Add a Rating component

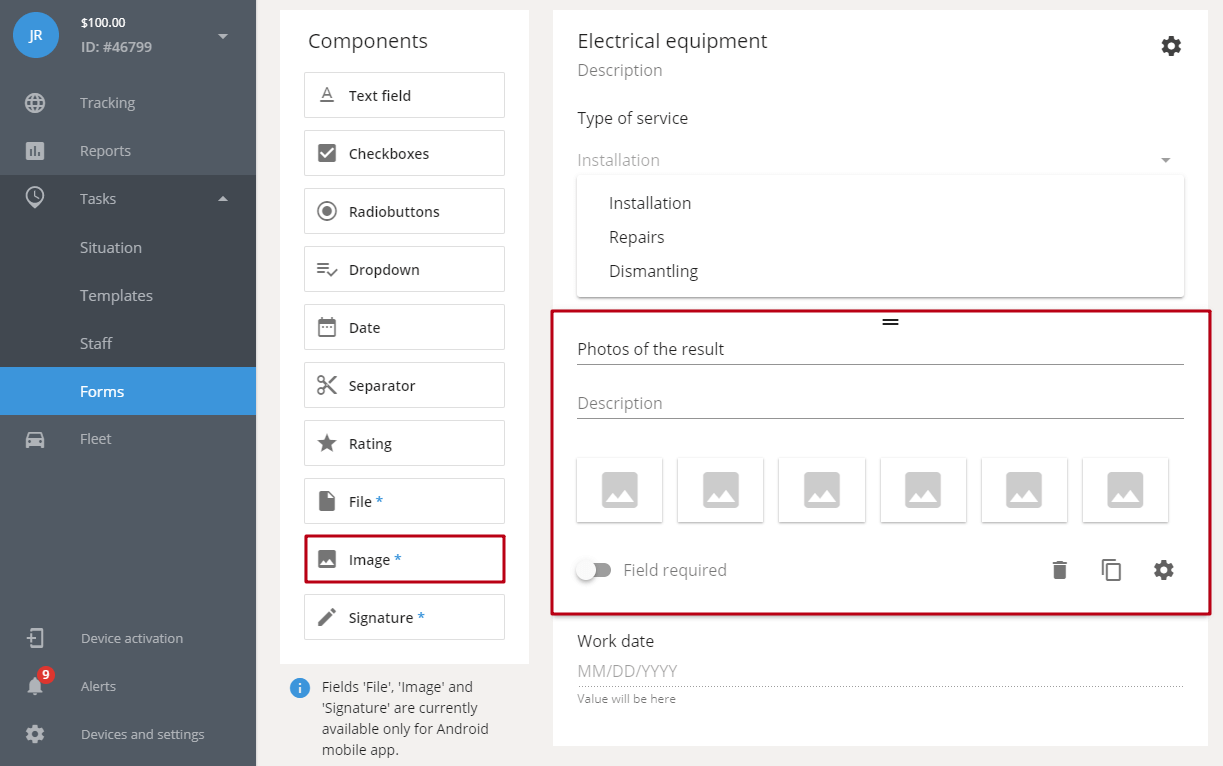tap(404, 443)
